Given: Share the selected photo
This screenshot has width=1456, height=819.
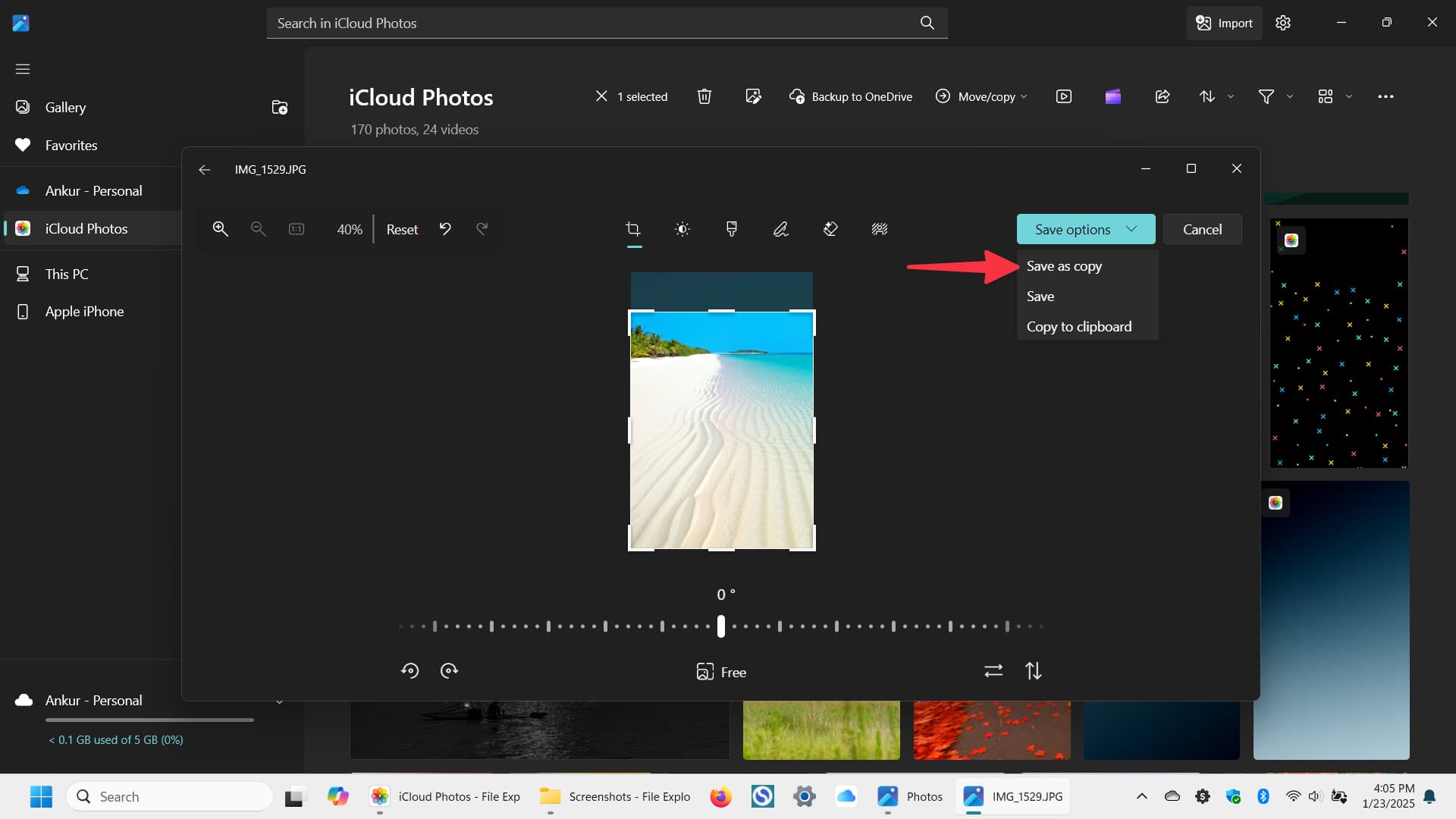Looking at the screenshot, I should pos(1163,96).
